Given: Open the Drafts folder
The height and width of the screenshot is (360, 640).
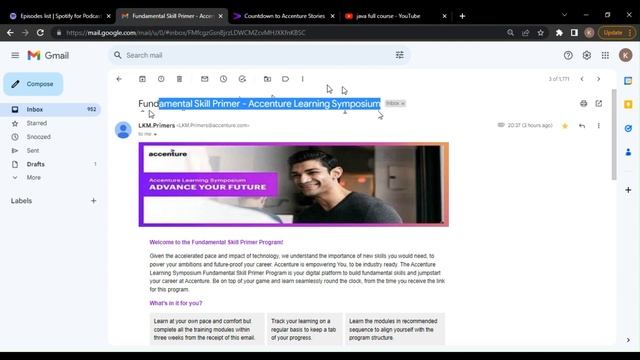Looking at the screenshot, I should point(36,164).
